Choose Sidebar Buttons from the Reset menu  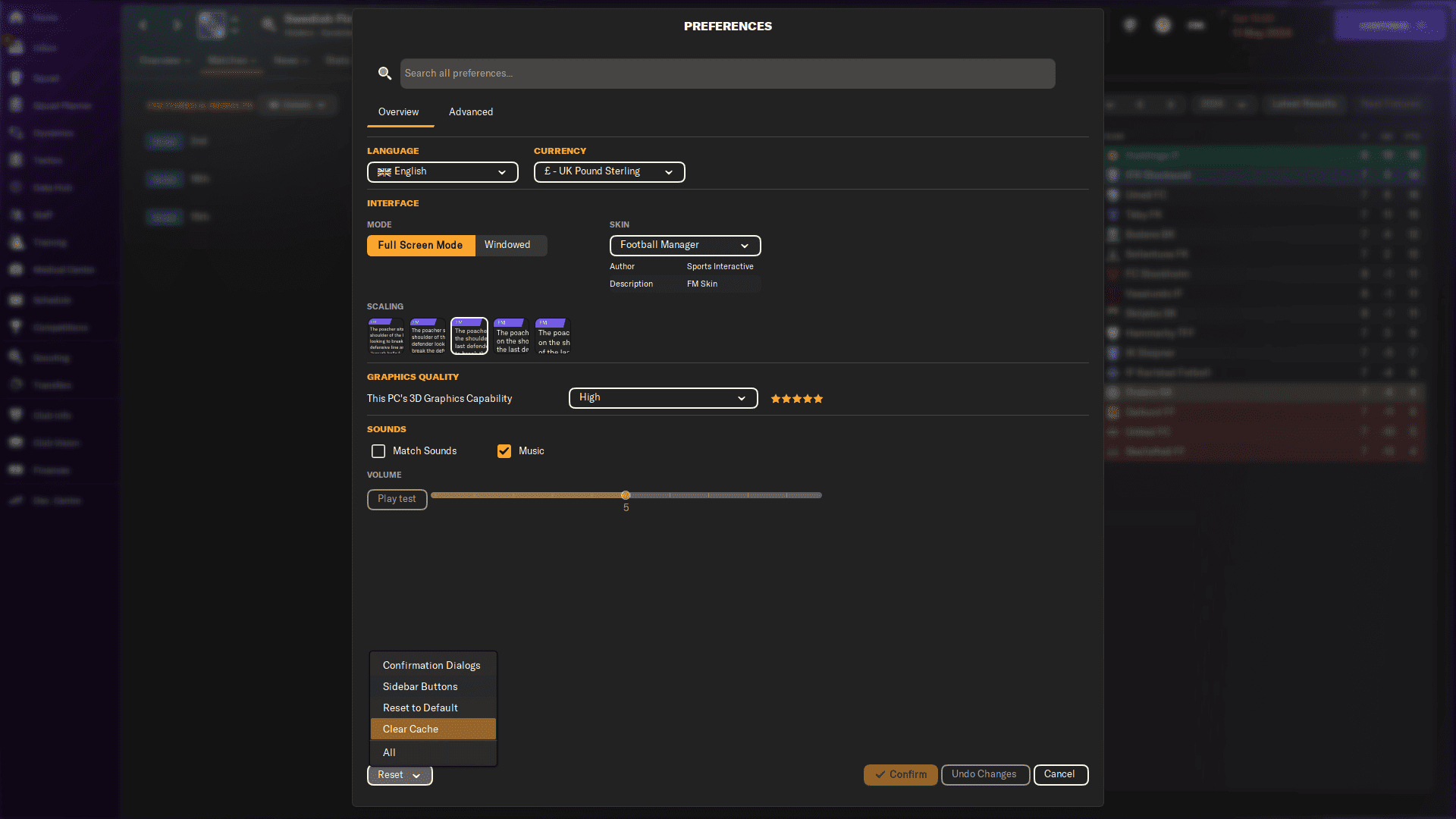pyautogui.click(x=433, y=686)
